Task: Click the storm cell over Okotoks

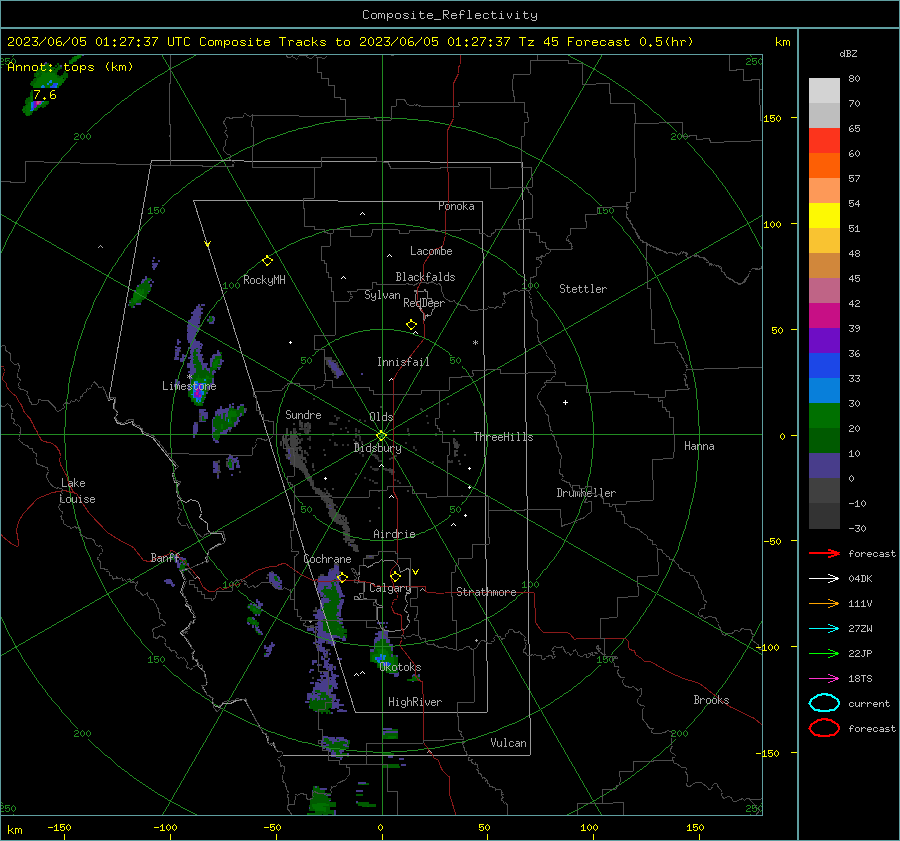Action: pyautogui.click(x=383, y=652)
